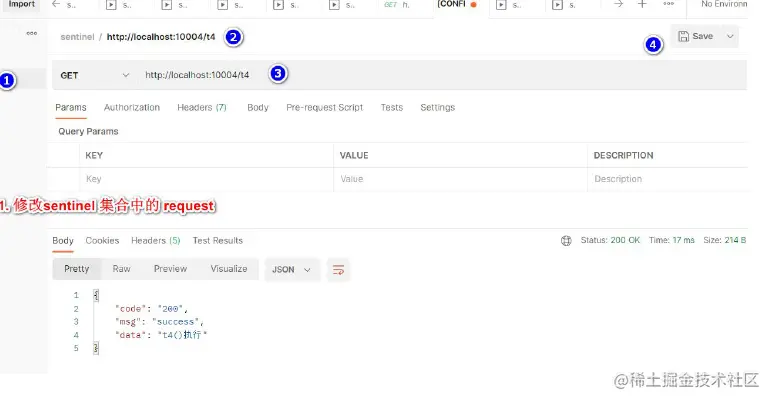Click the "data": "t4()执行" response line
This screenshot has height=403, width=773.
click(161, 335)
